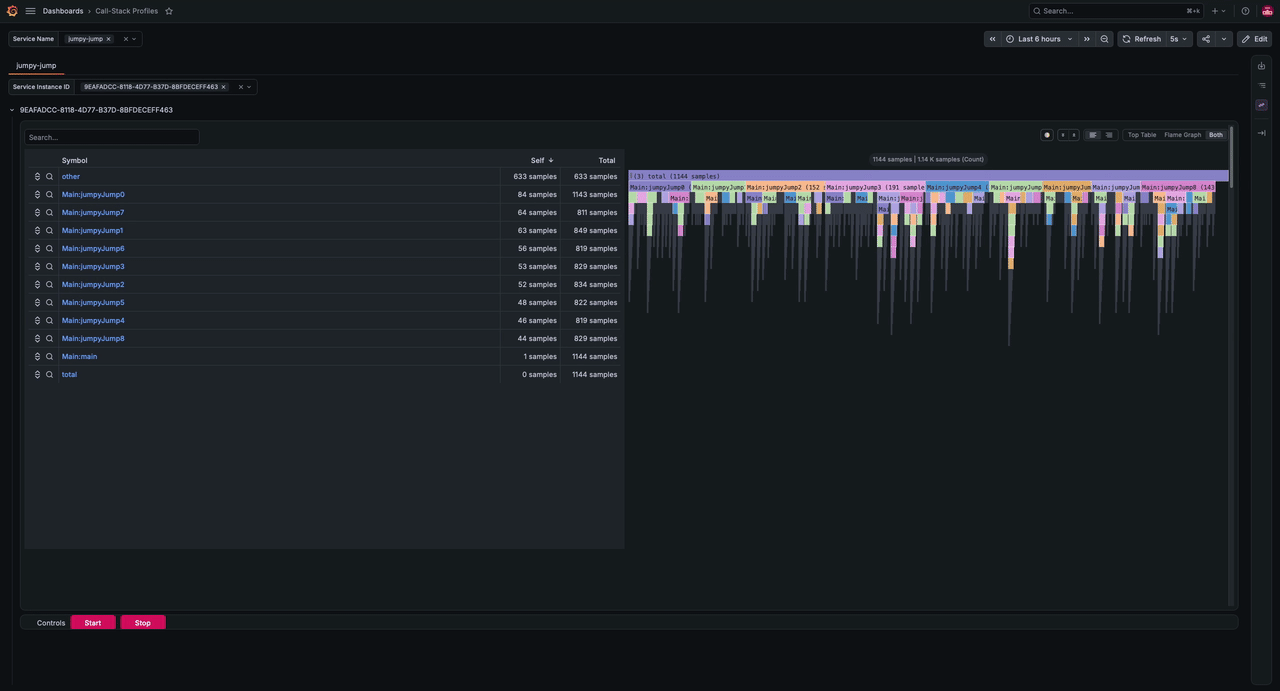
Task: Open the outline icon in right sidebar
Action: [x=1262, y=85]
